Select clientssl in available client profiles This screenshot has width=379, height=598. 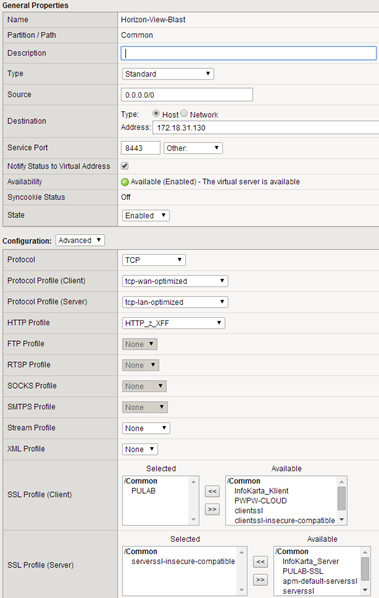(249, 511)
